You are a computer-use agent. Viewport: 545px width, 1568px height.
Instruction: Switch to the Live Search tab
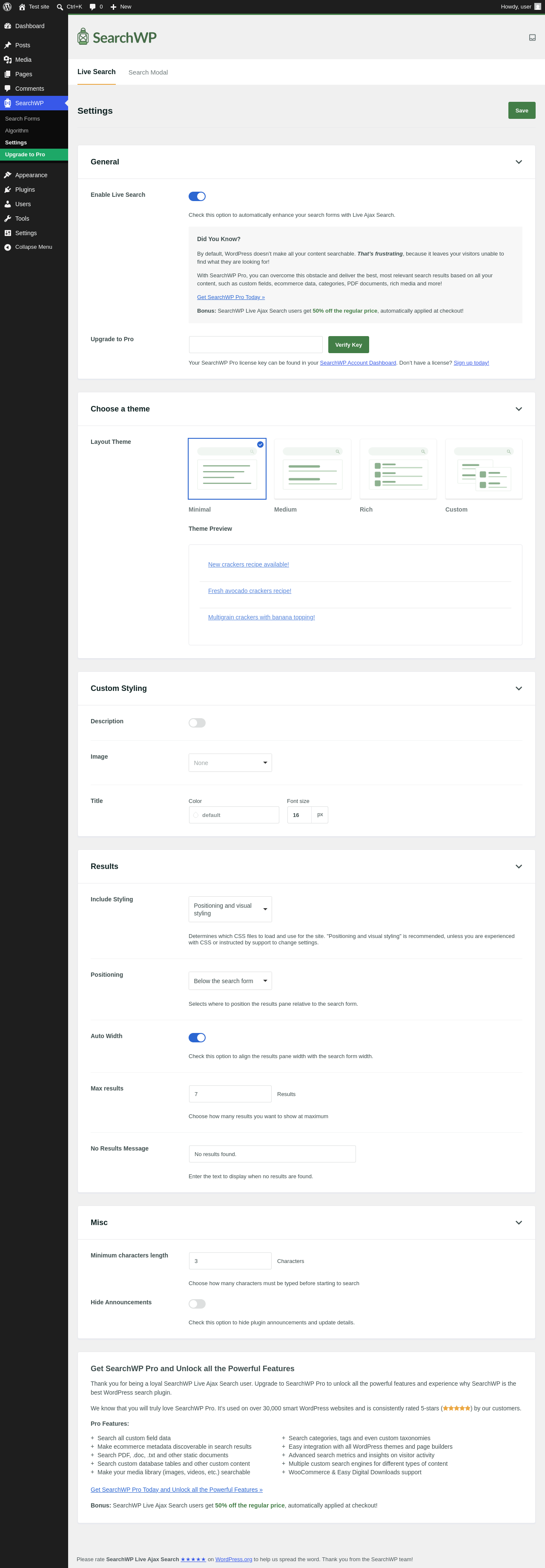click(x=96, y=72)
